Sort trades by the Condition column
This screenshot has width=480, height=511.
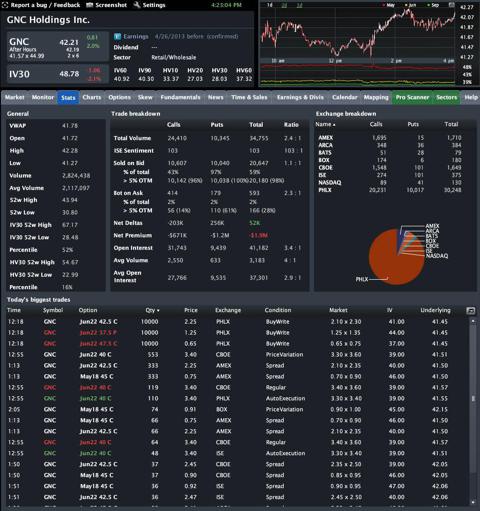point(278,310)
